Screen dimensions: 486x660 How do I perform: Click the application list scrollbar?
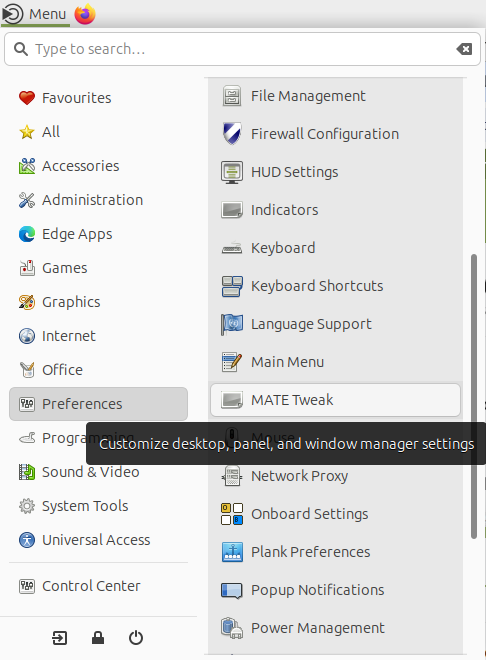474,396
